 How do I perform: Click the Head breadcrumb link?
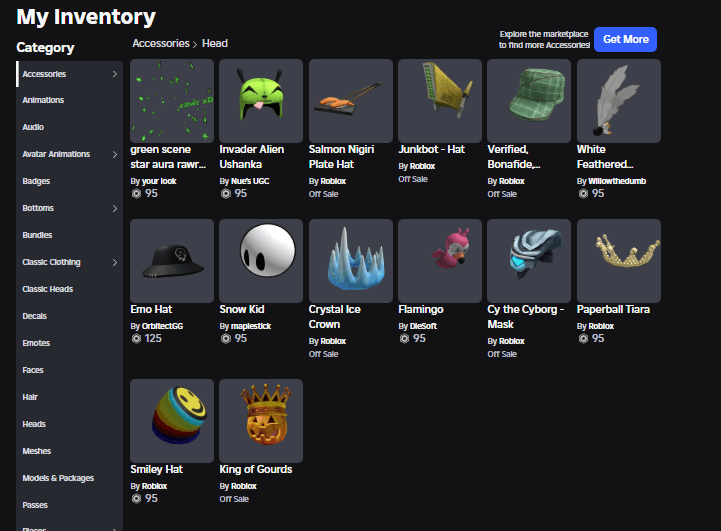coord(215,43)
